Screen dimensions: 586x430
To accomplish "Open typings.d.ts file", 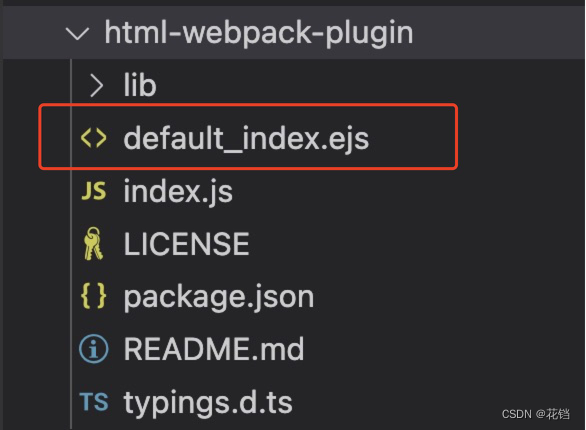I will (x=208, y=403).
